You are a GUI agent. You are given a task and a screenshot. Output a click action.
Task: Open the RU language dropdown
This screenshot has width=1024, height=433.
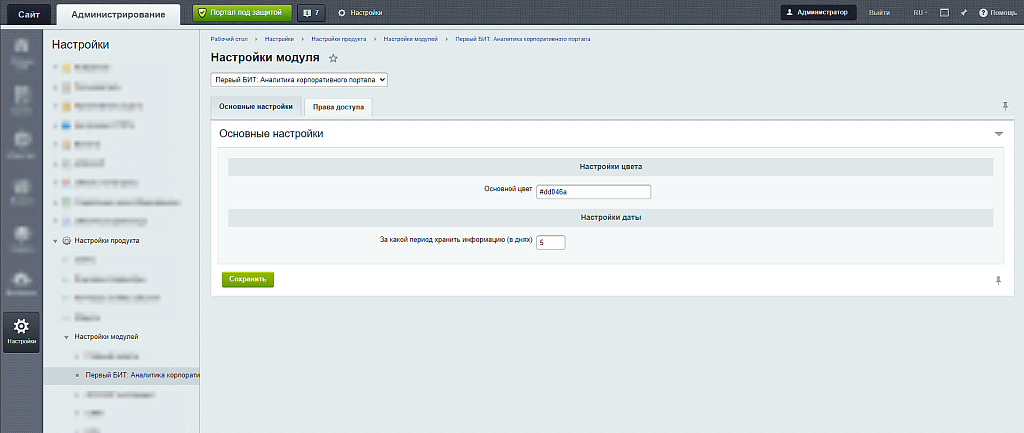point(919,13)
